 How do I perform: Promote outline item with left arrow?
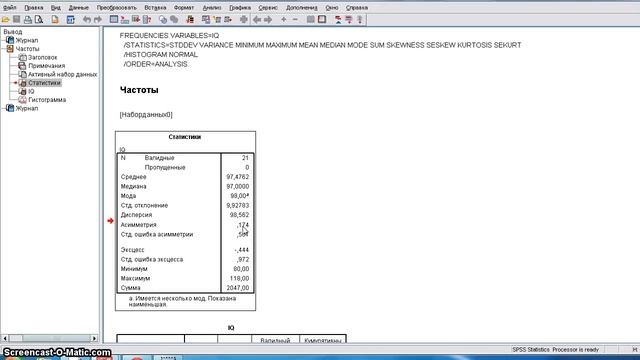point(257,19)
